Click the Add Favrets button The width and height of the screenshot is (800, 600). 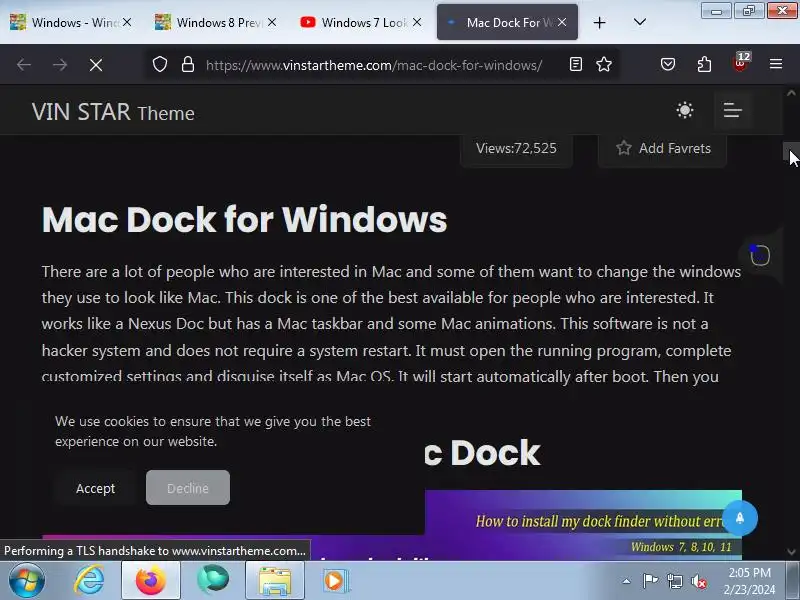[662, 148]
